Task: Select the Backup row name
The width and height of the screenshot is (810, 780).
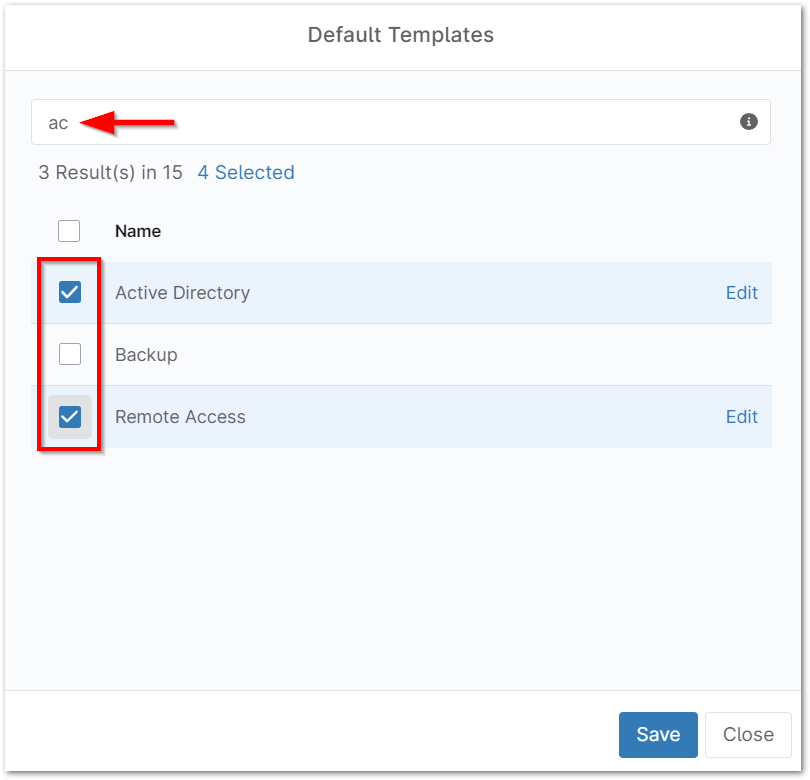Action: click(x=146, y=355)
